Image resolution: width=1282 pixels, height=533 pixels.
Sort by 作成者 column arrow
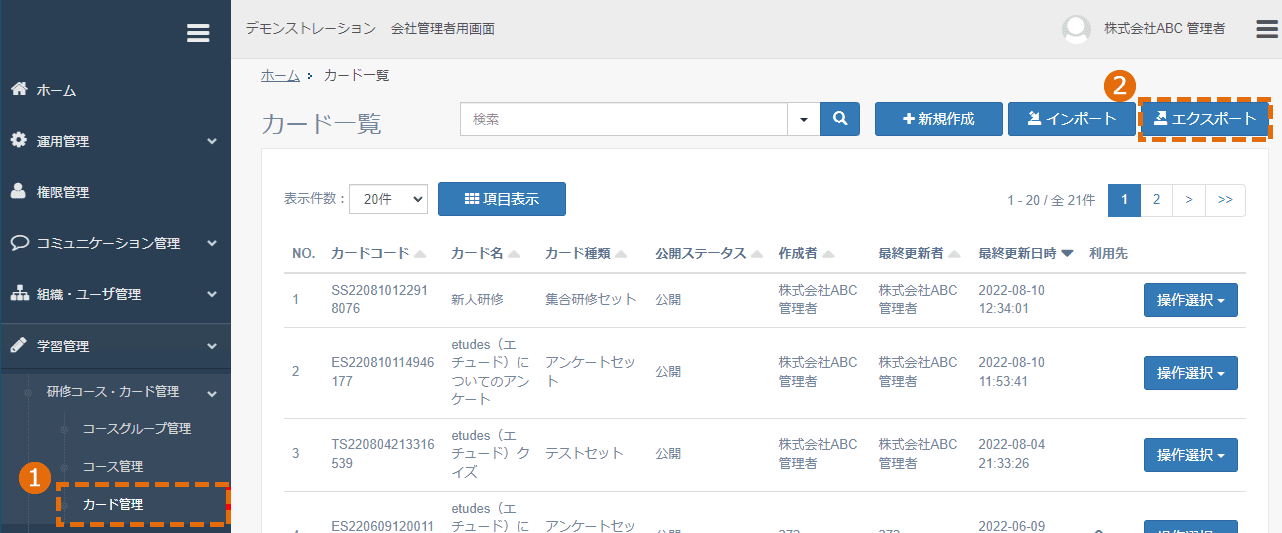tap(829, 254)
